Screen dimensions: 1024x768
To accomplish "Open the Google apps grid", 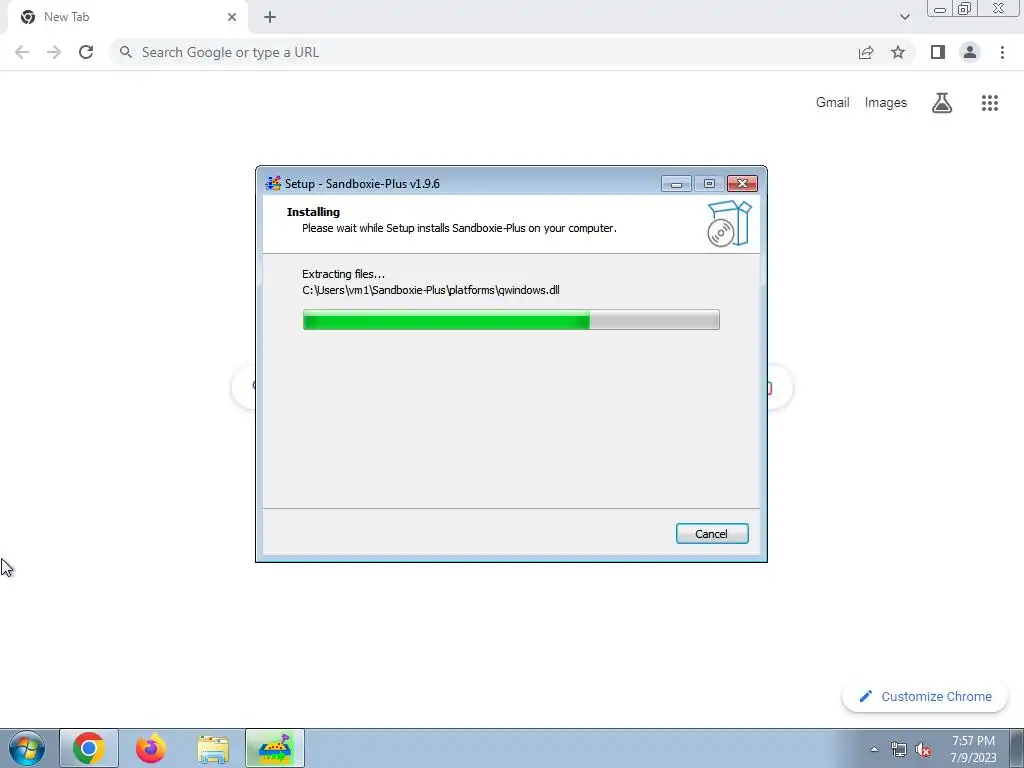I will point(990,103).
